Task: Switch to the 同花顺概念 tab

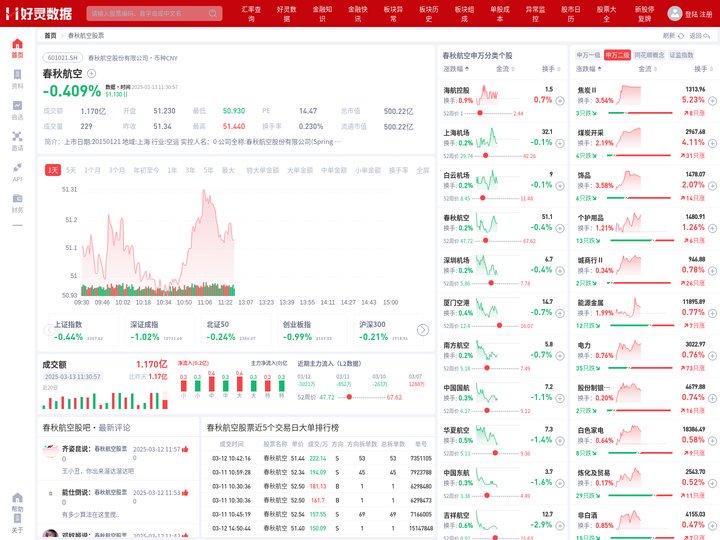Action: pos(649,55)
